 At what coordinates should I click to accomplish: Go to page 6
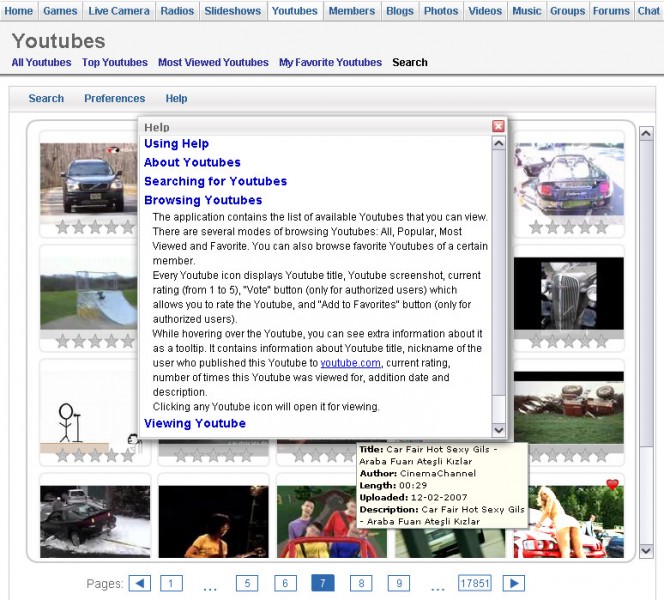[285, 583]
